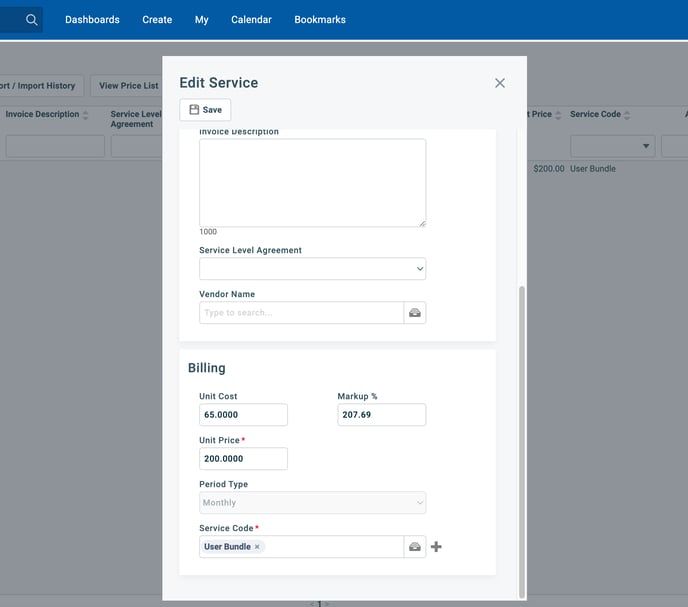Image resolution: width=688 pixels, height=607 pixels.
Task: Click the Service Code tag field
Action: click(301, 546)
